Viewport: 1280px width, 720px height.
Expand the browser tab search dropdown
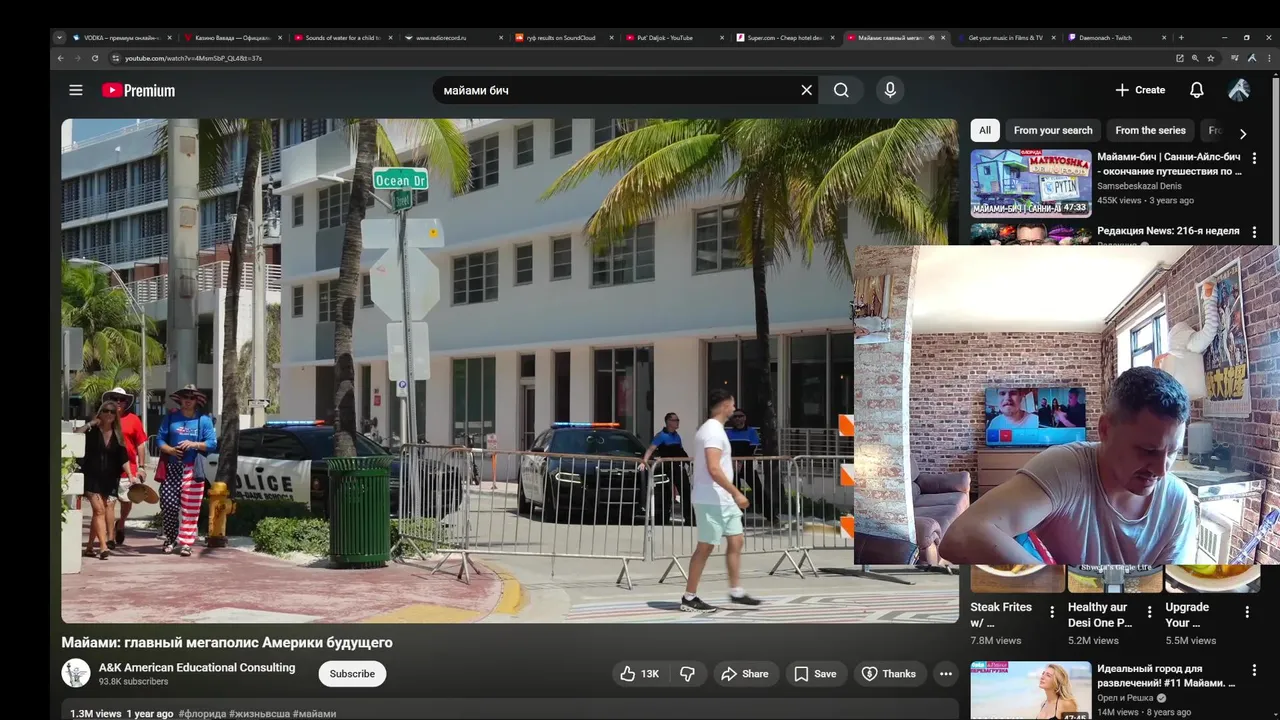pos(59,38)
